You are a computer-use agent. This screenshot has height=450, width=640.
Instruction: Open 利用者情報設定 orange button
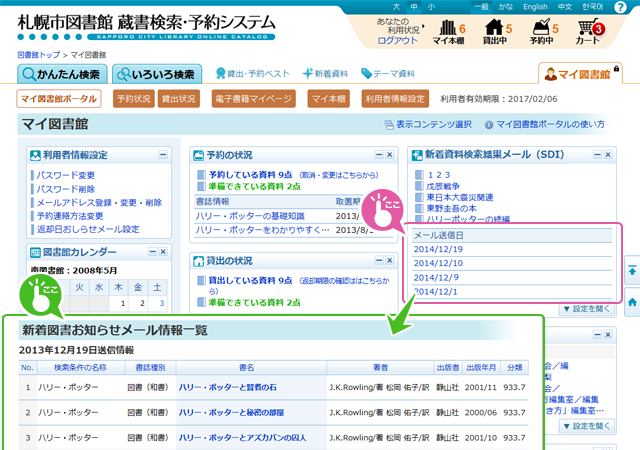coord(395,99)
